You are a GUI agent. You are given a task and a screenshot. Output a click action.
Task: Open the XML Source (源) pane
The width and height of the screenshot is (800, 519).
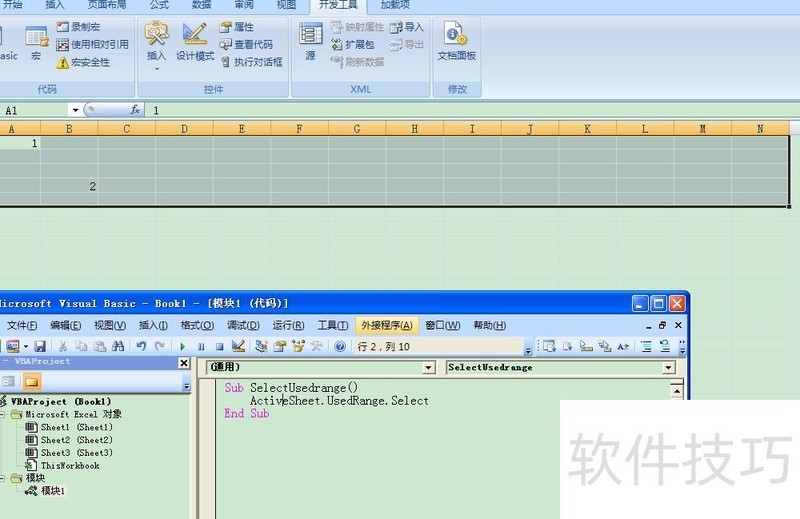310,42
